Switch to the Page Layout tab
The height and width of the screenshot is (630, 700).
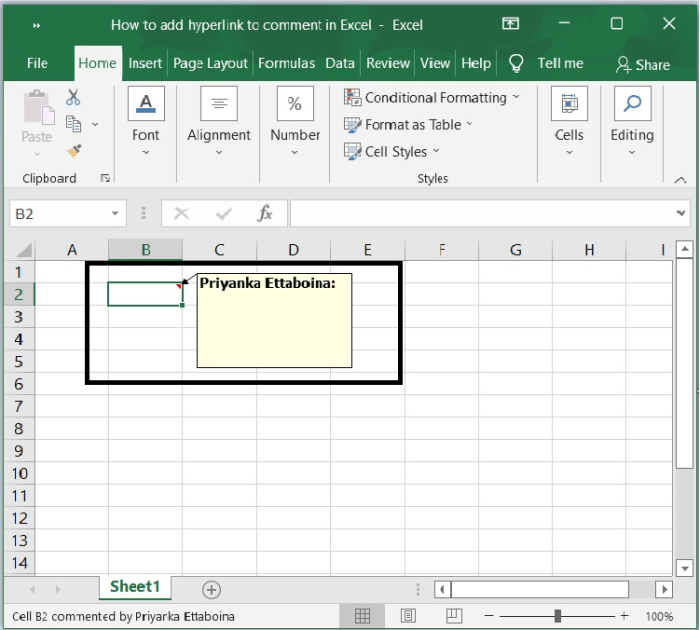(210, 63)
